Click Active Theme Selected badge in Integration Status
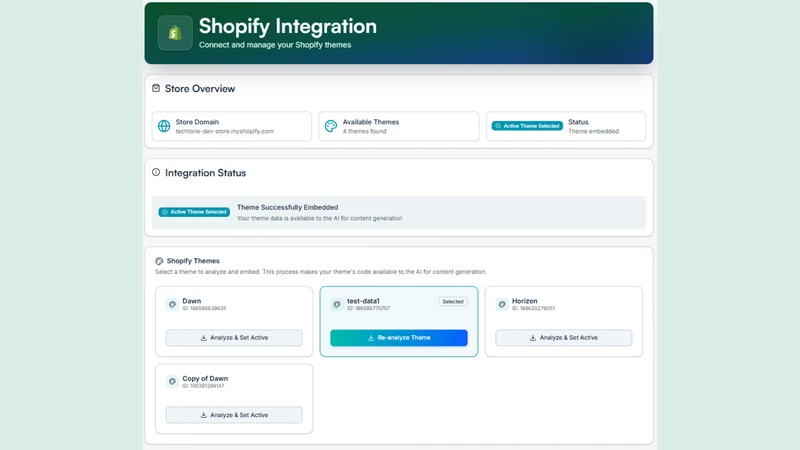 click(194, 212)
